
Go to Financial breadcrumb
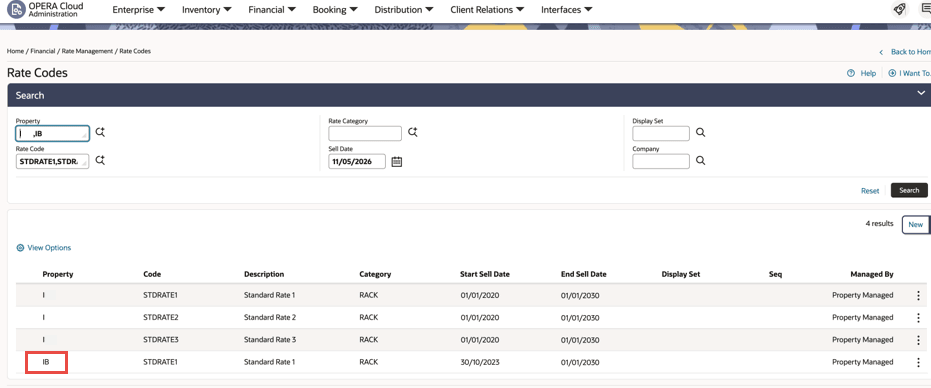point(43,51)
